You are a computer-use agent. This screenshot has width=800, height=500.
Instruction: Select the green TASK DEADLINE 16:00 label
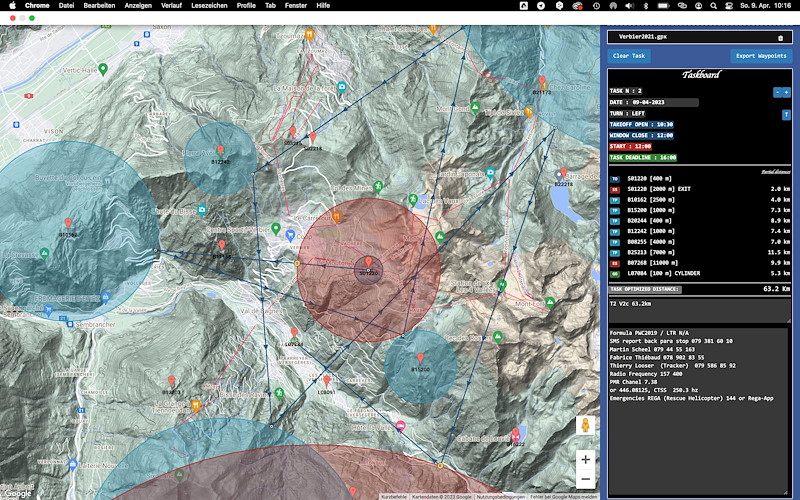tap(643, 158)
